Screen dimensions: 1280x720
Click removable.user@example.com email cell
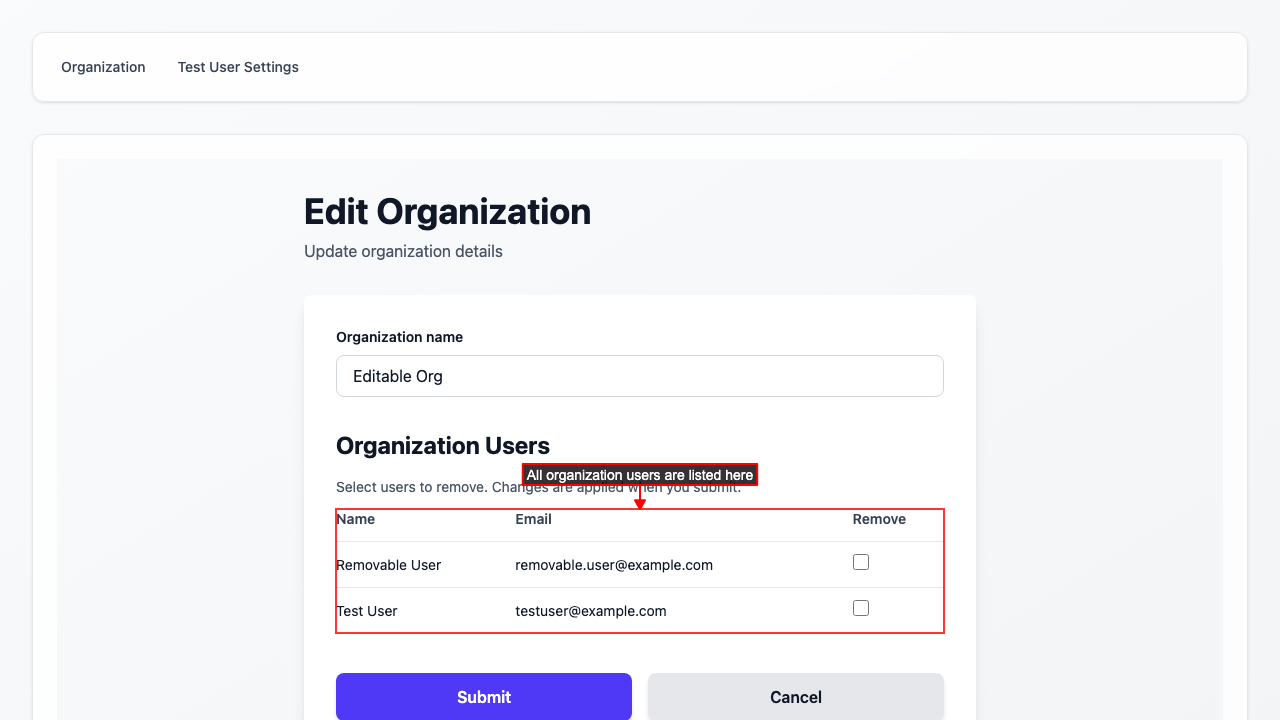click(613, 565)
